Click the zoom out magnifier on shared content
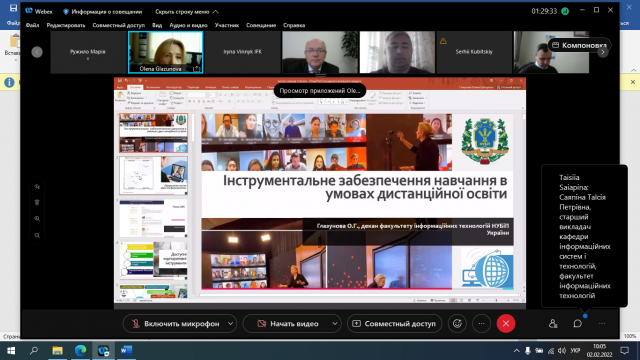 click(37, 236)
